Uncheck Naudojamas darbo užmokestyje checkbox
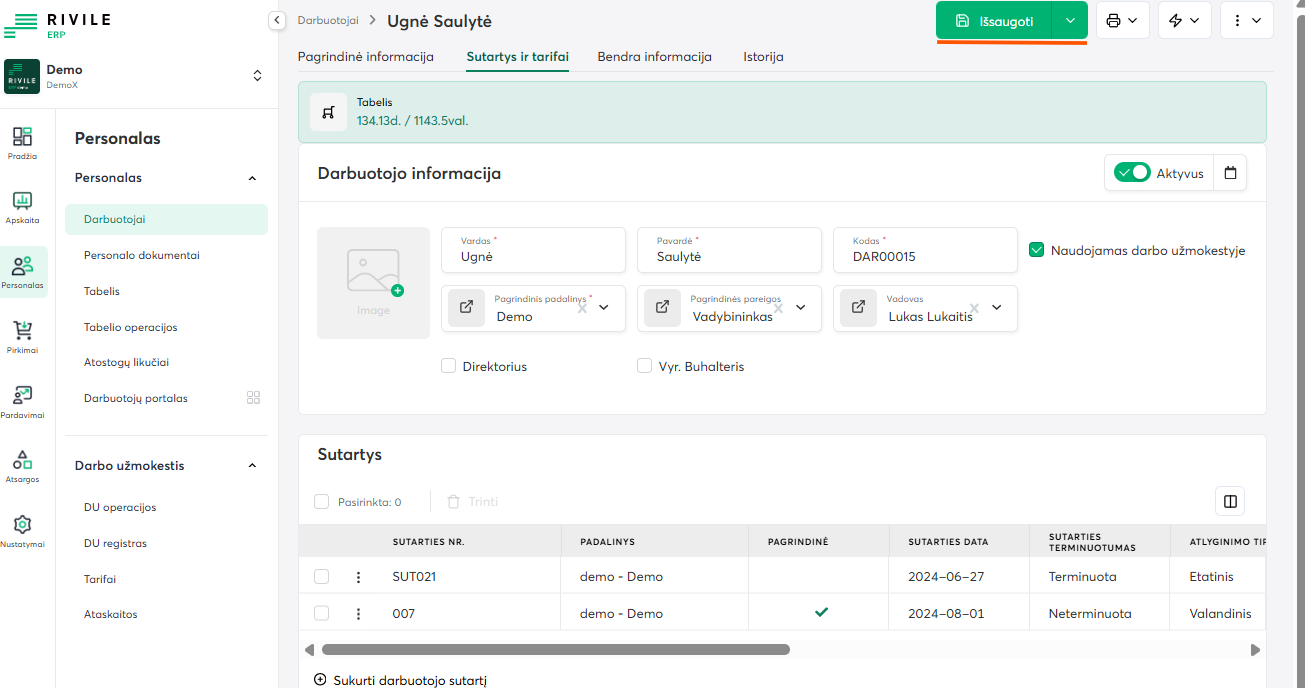The width and height of the screenshot is (1305, 688). [1037, 250]
